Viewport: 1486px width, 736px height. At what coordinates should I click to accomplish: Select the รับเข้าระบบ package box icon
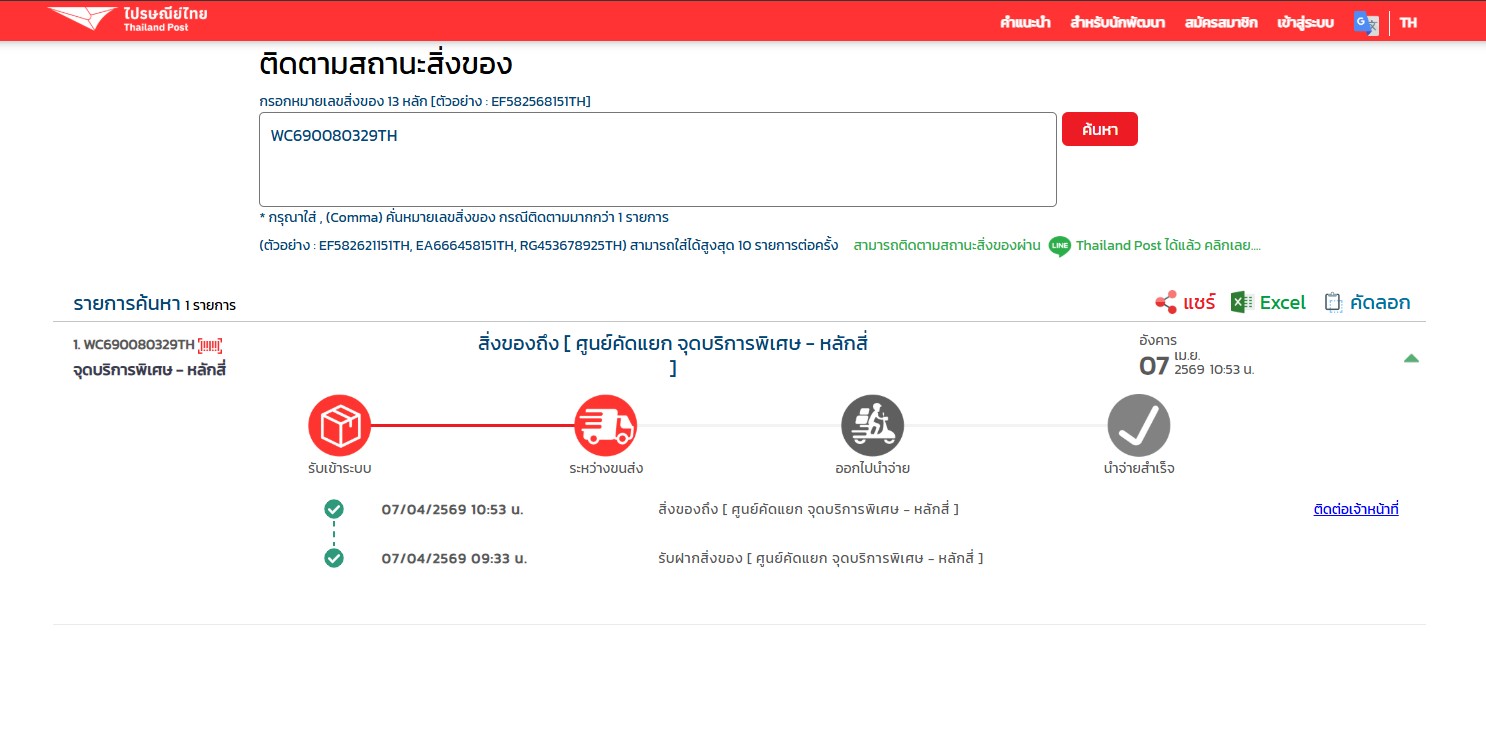tap(339, 426)
